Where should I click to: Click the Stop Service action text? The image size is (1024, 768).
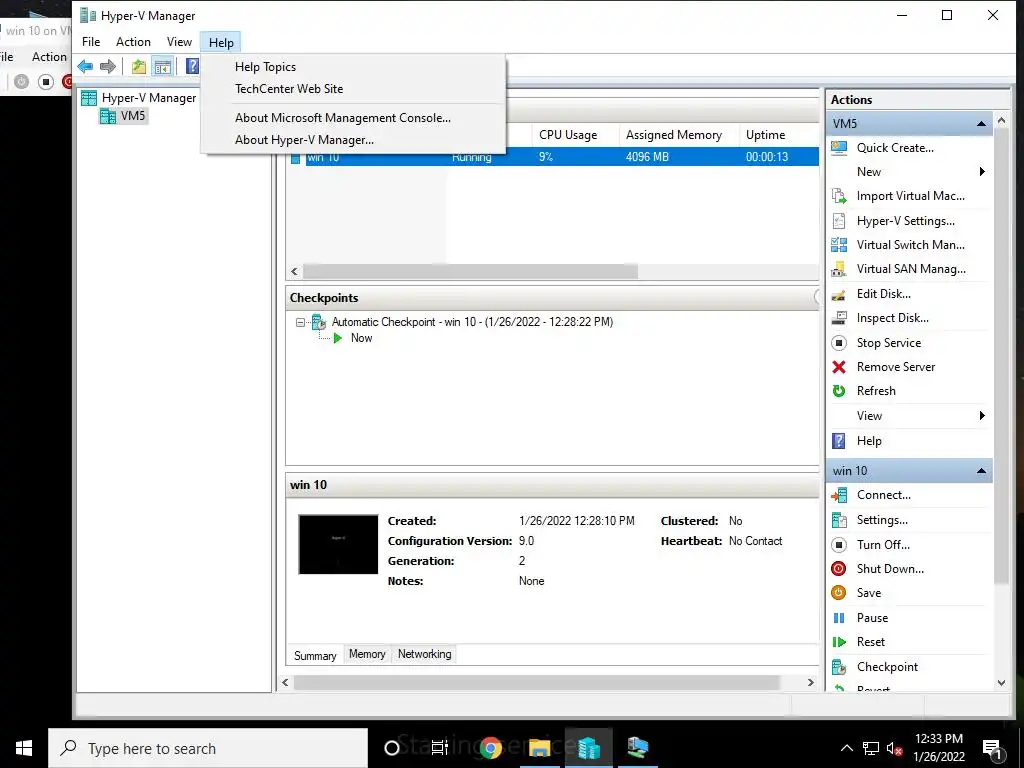[889, 343]
